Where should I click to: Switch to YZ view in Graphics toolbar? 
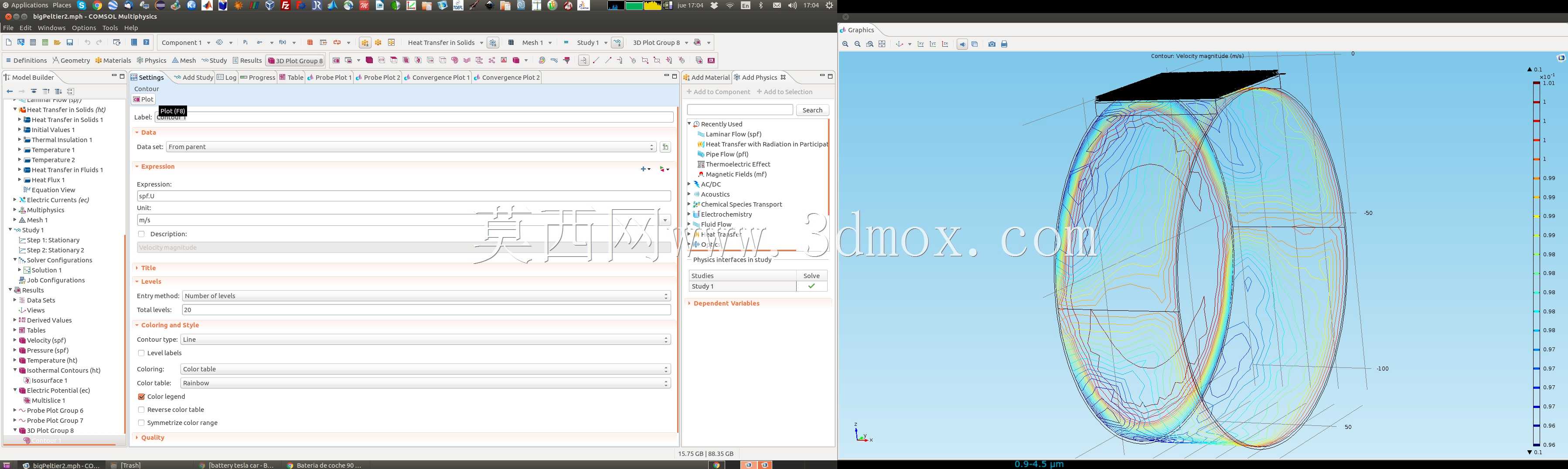point(933,44)
